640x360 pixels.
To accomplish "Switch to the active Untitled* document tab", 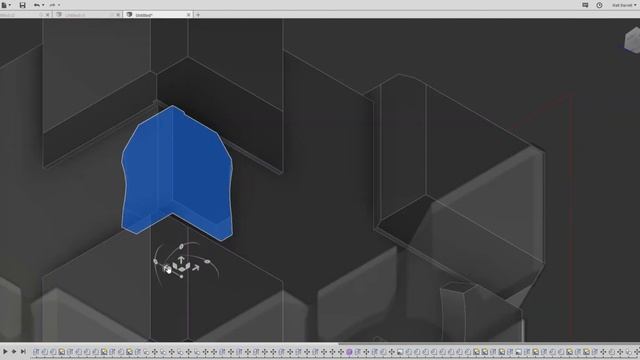I will coord(157,15).
